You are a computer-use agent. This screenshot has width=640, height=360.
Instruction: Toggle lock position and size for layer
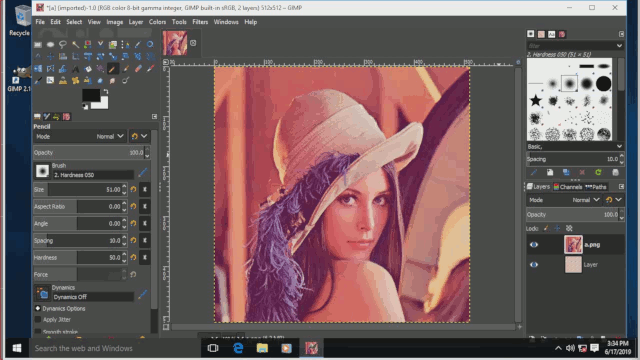click(558, 228)
